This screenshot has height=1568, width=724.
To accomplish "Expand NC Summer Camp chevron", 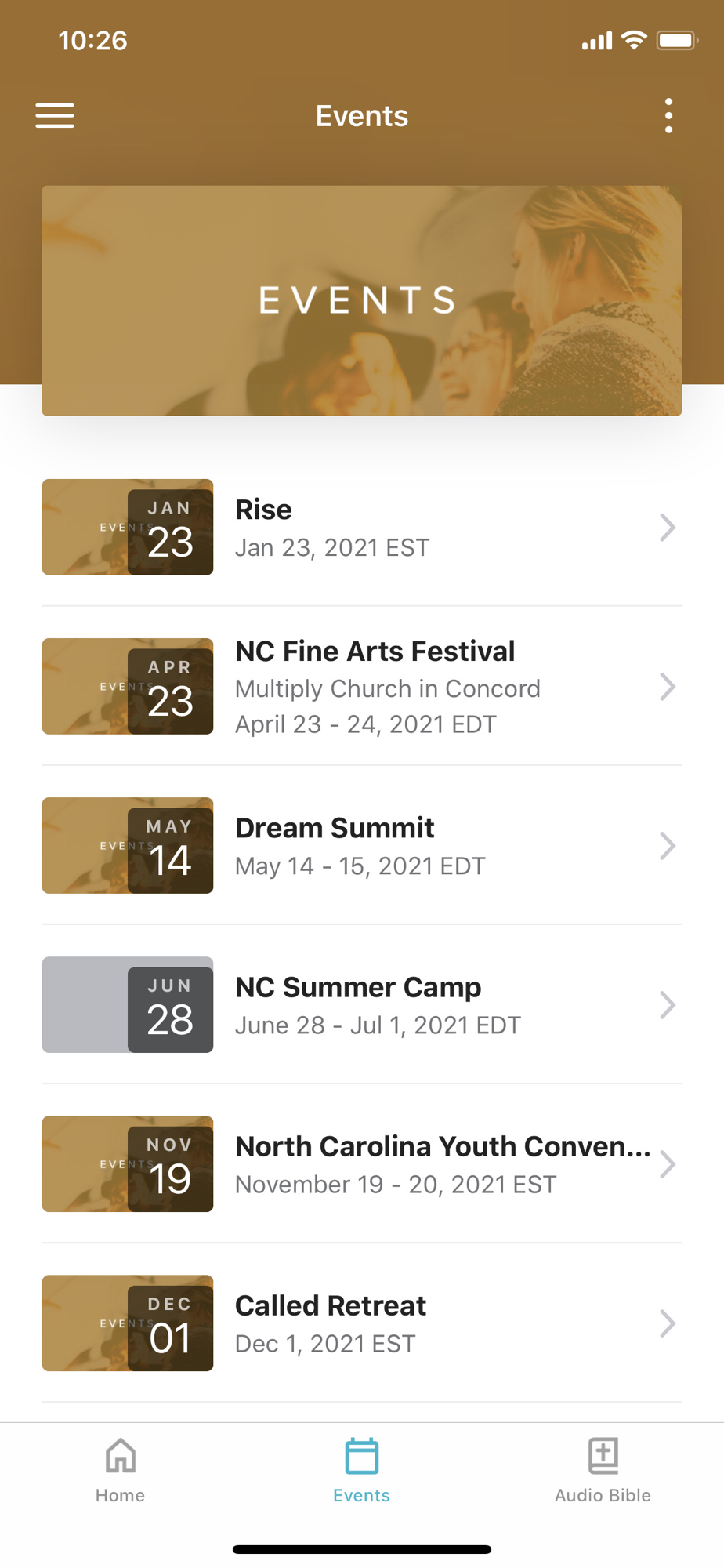I will (x=667, y=1005).
